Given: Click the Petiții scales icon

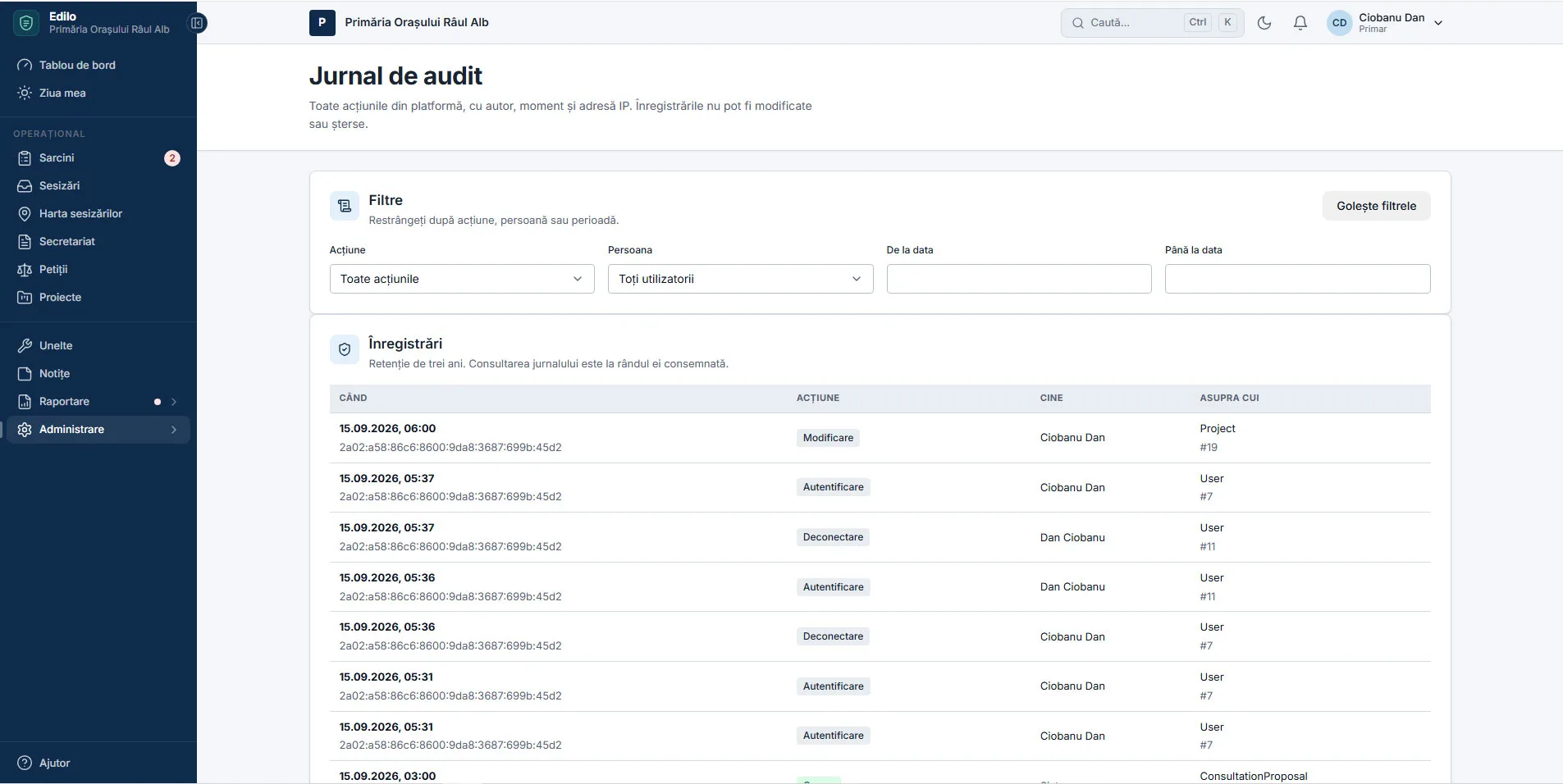Looking at the screenshot, I should pyautogui.click(x=25, y=269).
